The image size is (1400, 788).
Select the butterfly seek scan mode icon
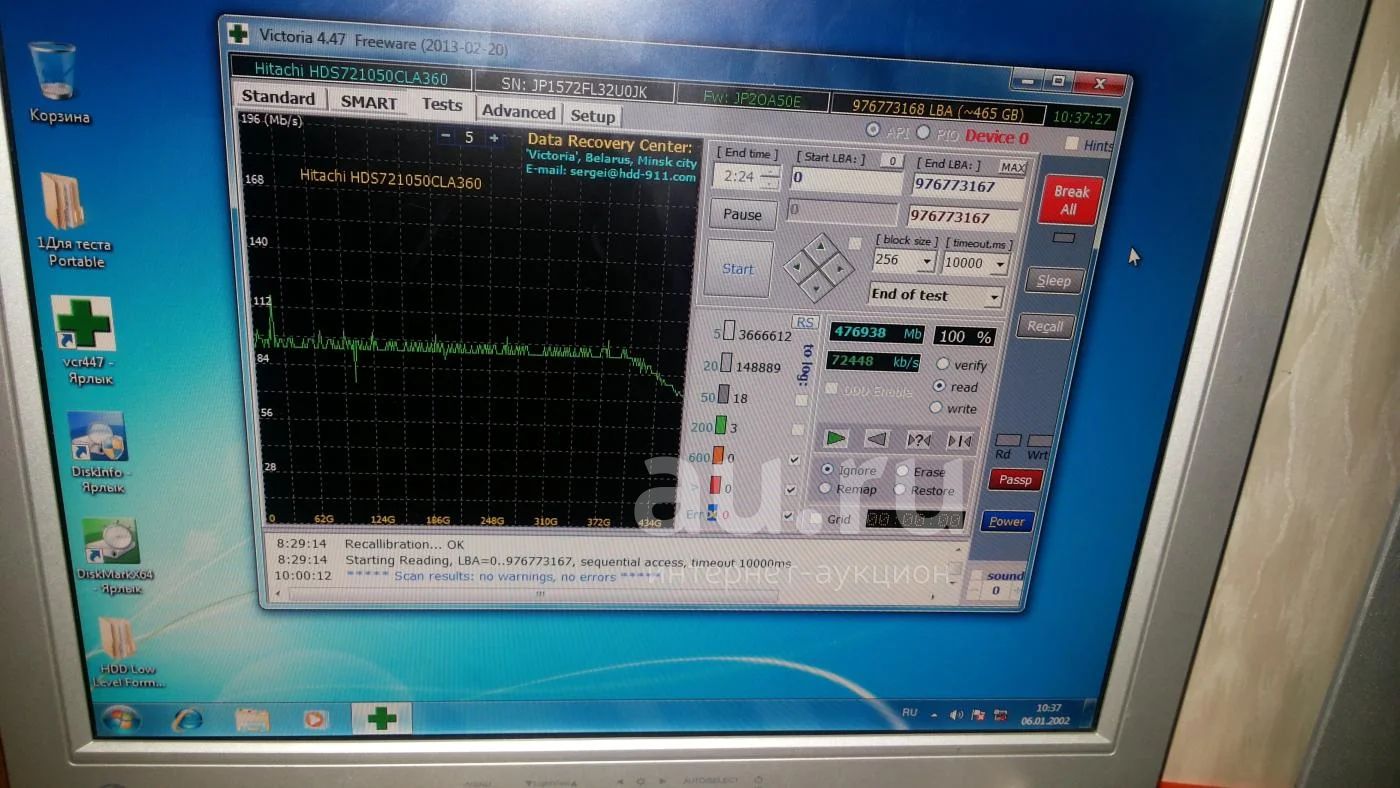(958, 440)
